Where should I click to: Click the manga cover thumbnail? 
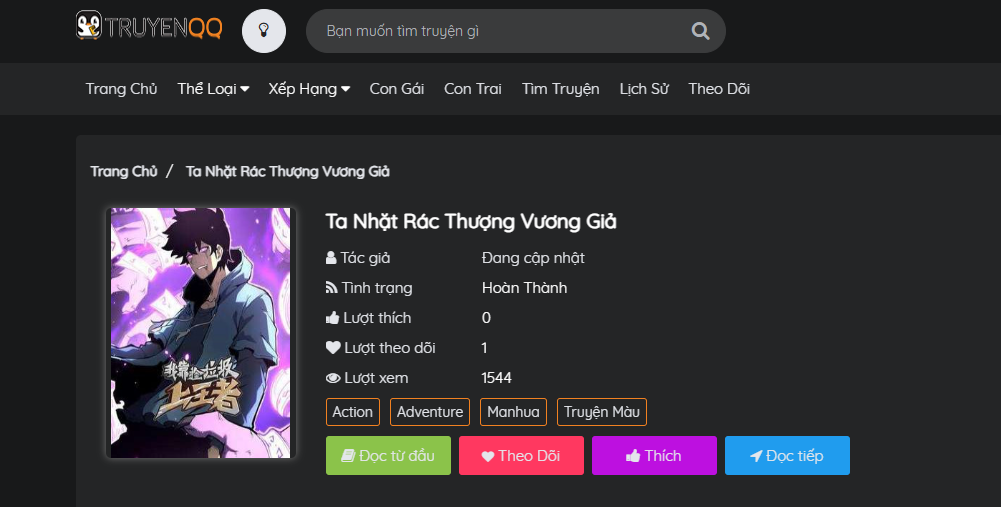pos(200,333)
